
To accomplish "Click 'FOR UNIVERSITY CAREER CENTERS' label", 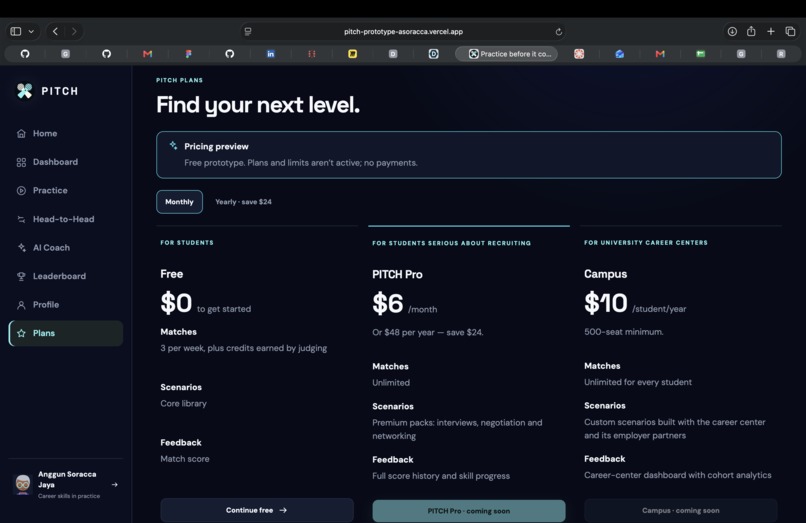I will tap(646, 242).
